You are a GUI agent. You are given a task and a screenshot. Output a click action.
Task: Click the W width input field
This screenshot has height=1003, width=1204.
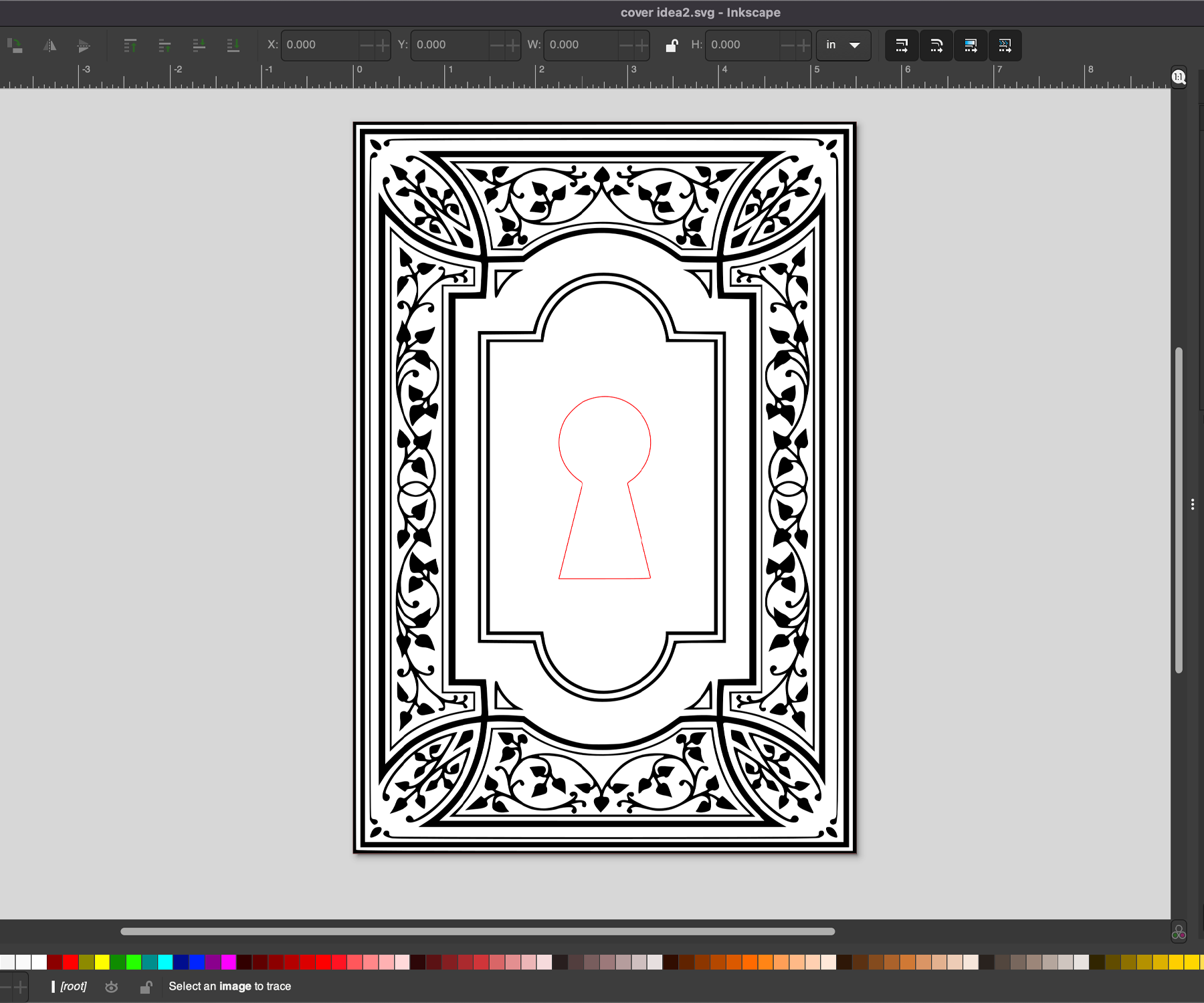tap(581, 45)
